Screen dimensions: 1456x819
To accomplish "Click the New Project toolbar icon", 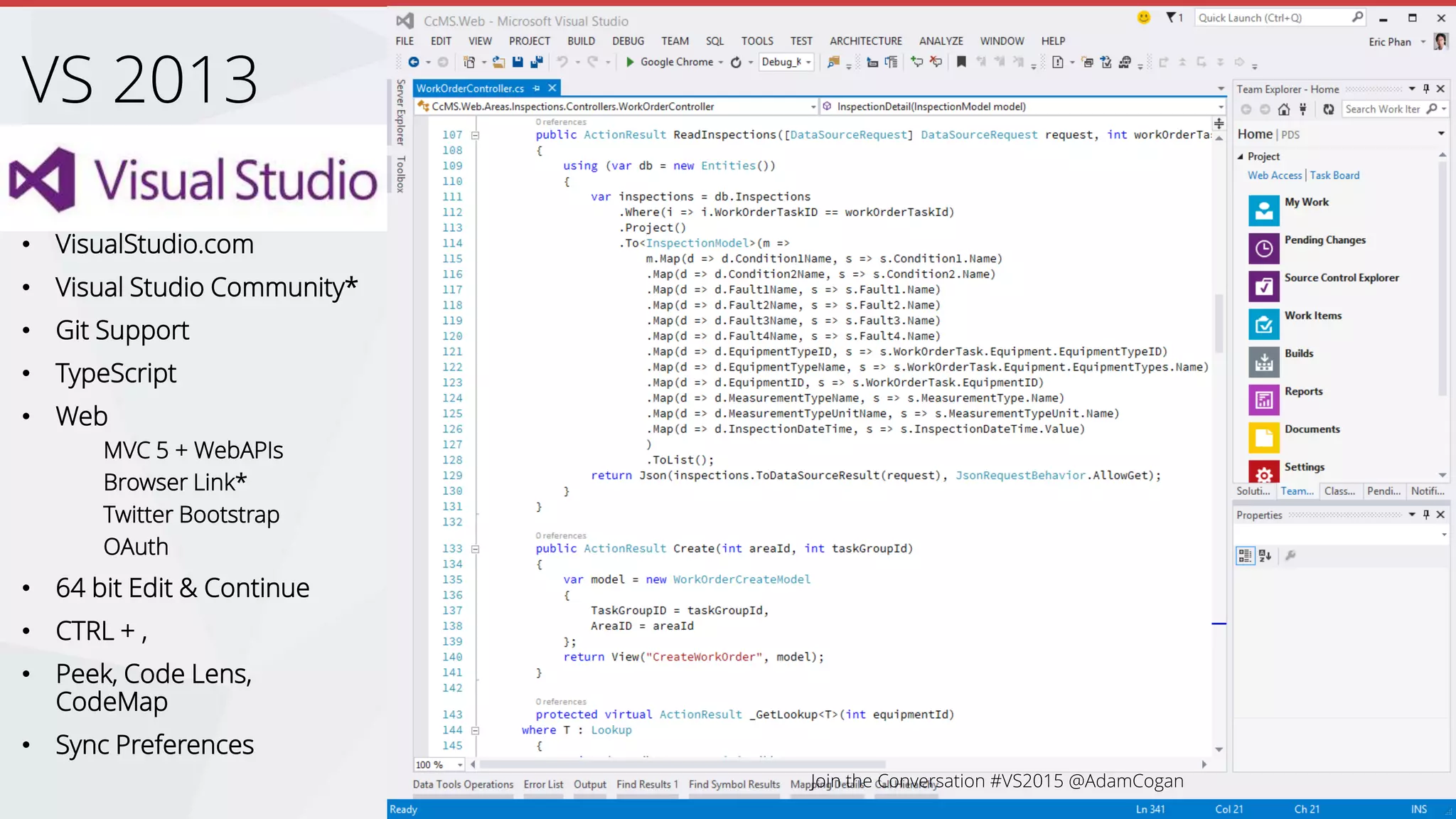I will (469, 62).
